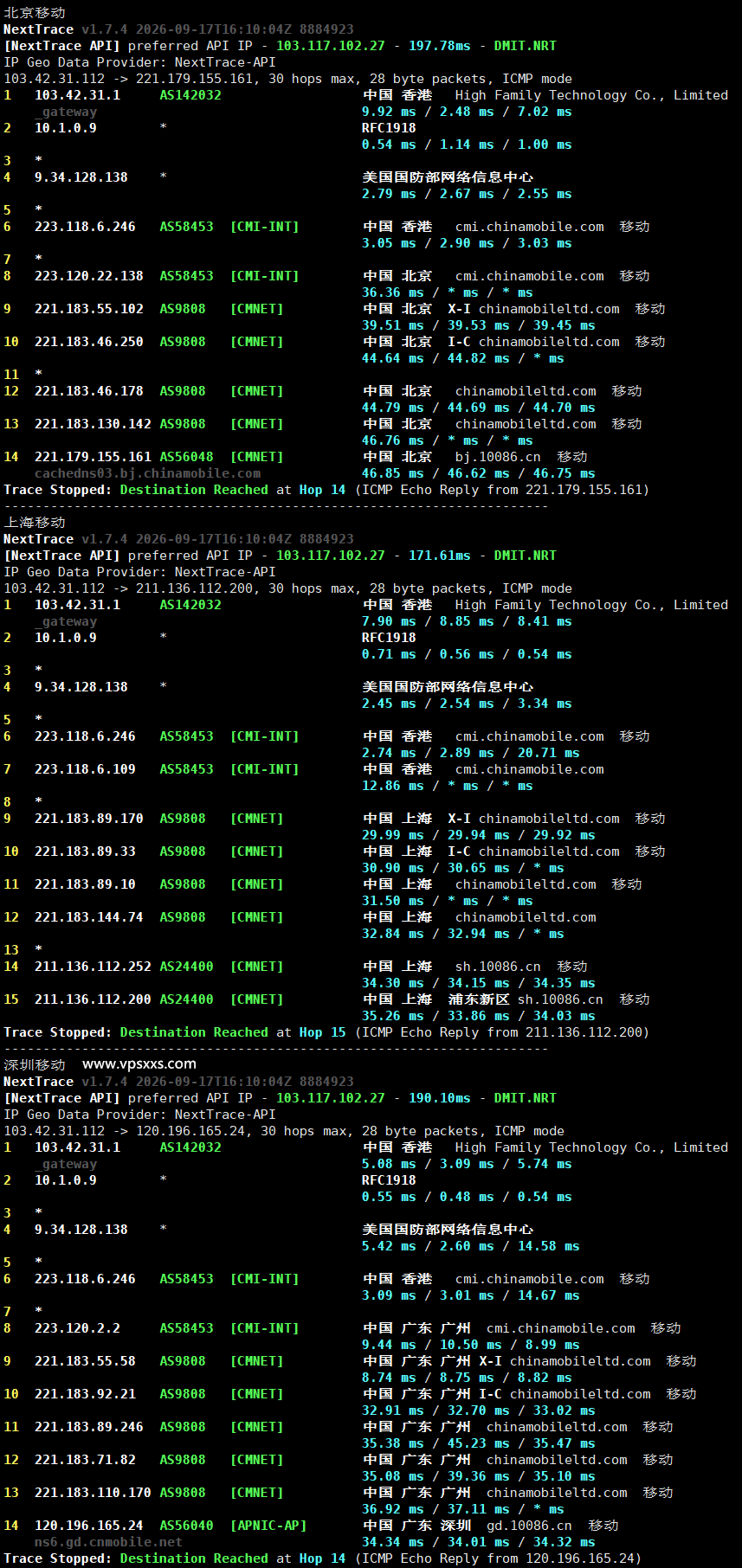Click the 9.92 ms latency value

tap(389, 112)
